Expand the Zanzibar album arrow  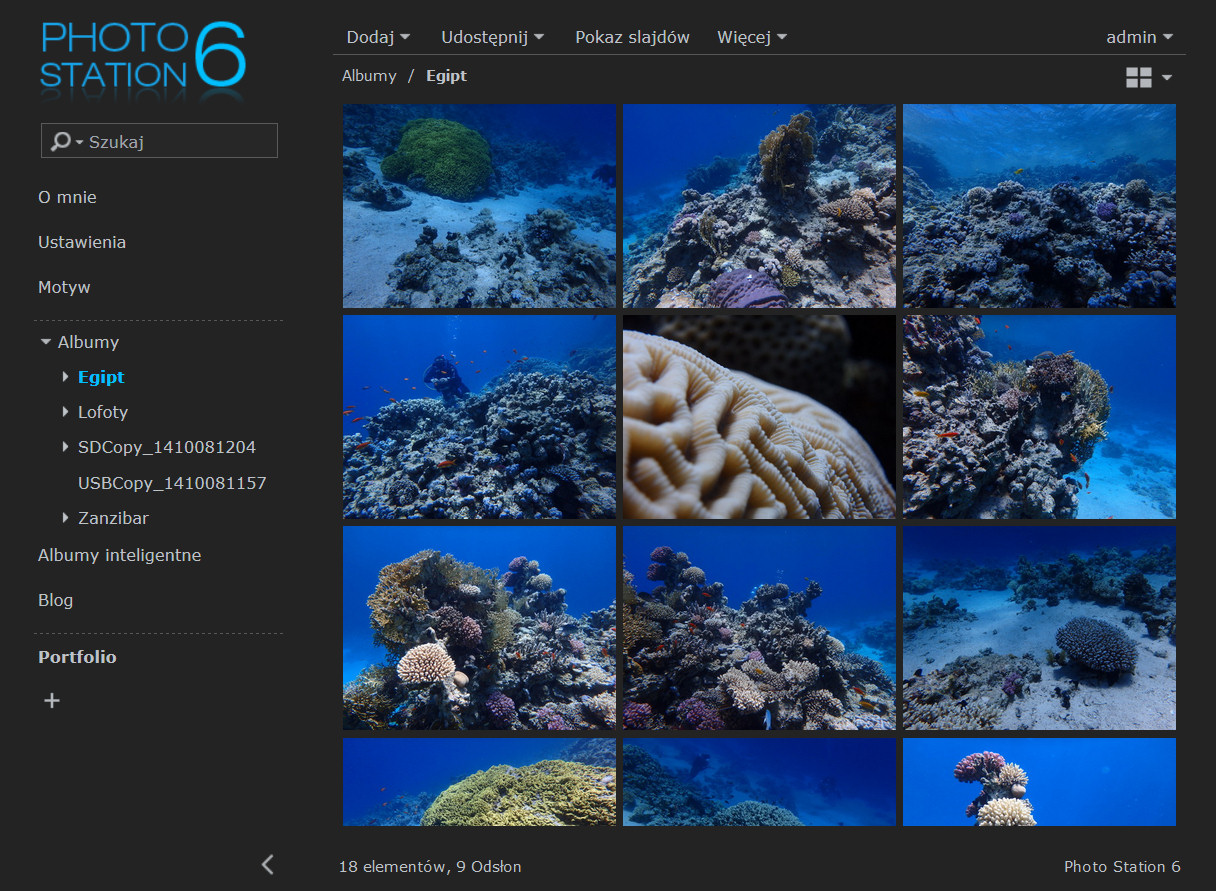click(x=66, y=518)
